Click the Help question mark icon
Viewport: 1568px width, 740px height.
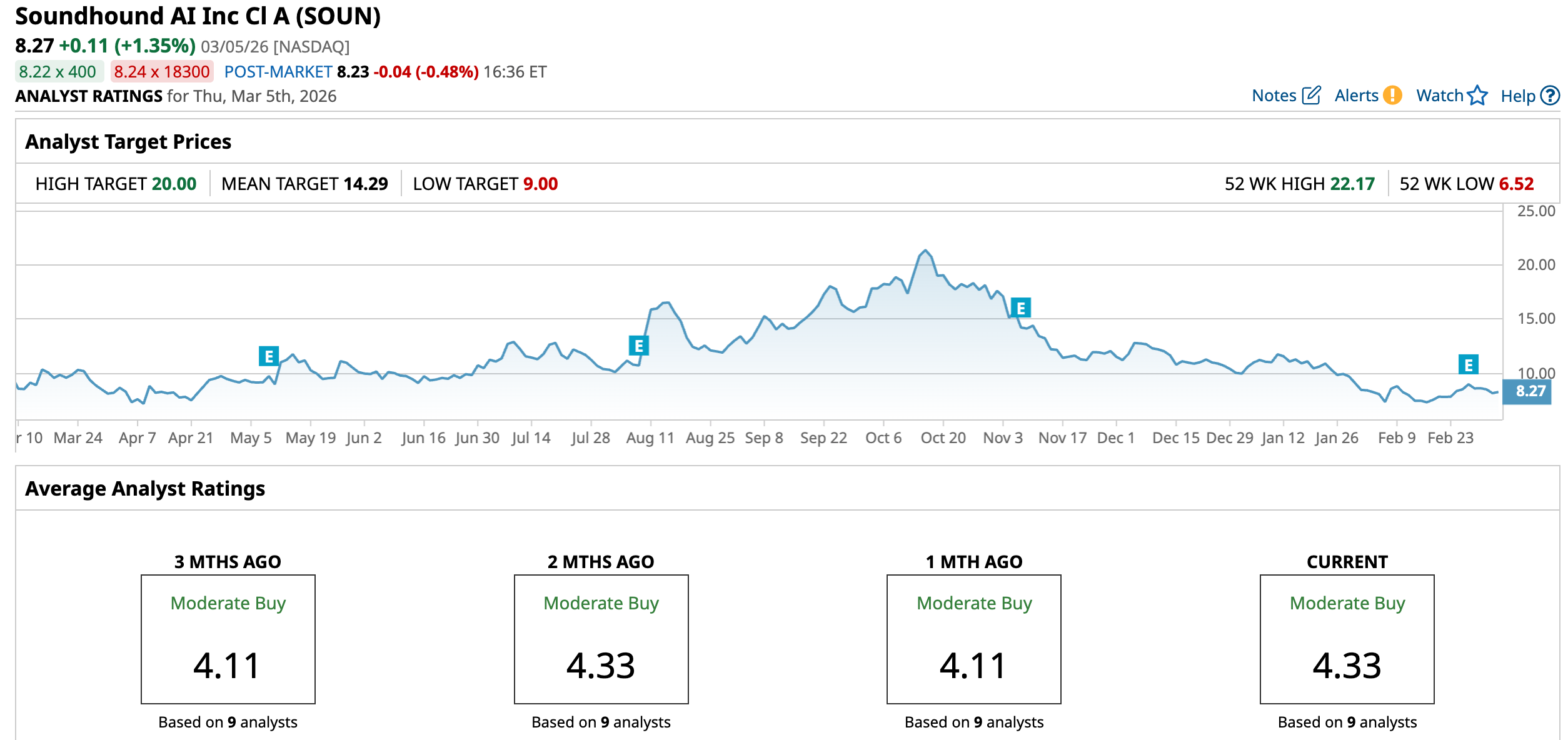pyautogui.click(x=1550, y=96)
